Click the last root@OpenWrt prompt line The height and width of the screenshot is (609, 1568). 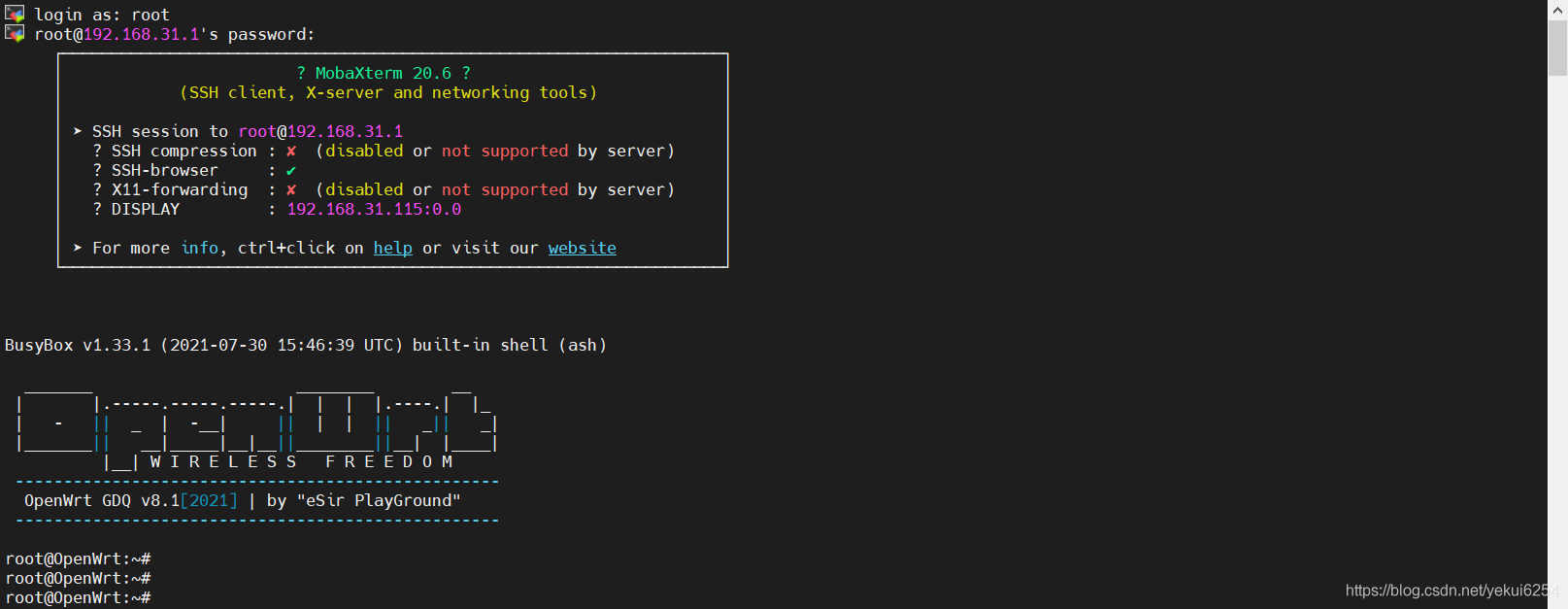[78, 597]
